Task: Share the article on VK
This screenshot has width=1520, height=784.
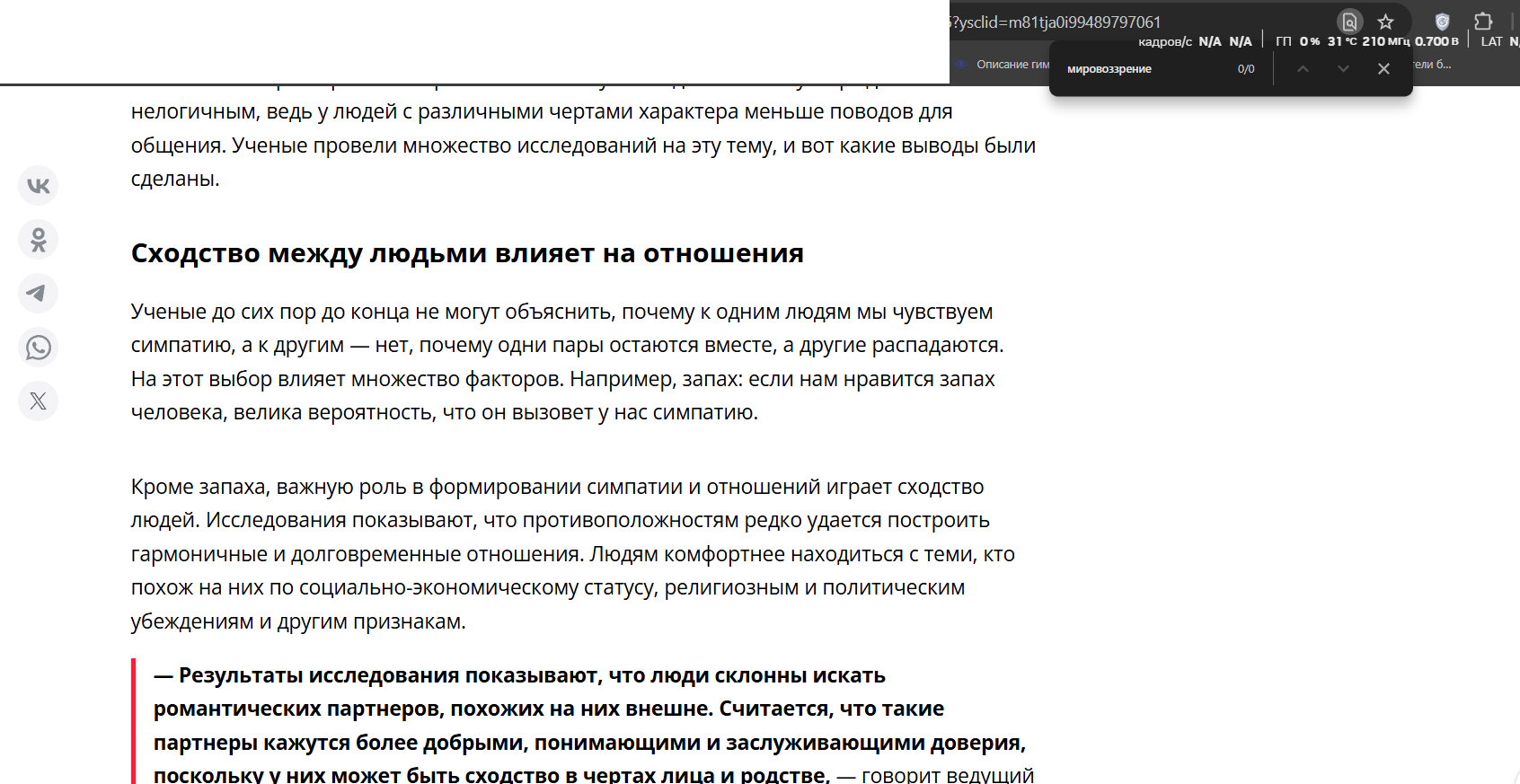Action: (39, 186)
